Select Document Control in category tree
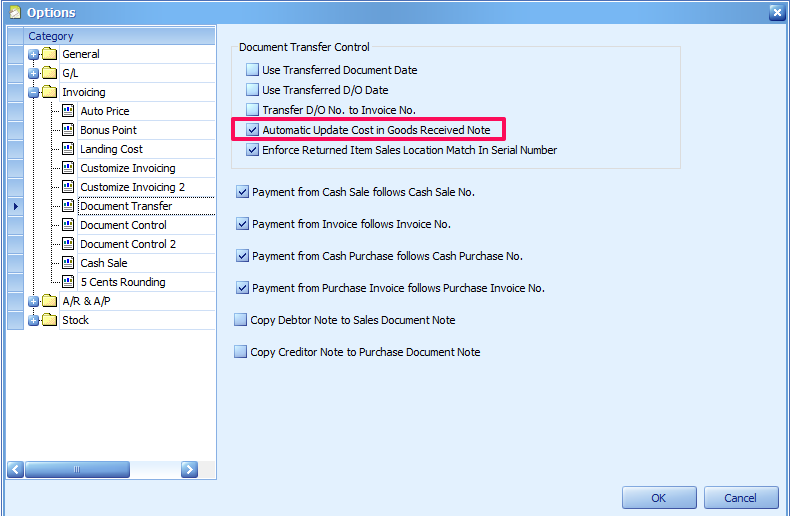The image size is (791, 516). coord(123,225)
